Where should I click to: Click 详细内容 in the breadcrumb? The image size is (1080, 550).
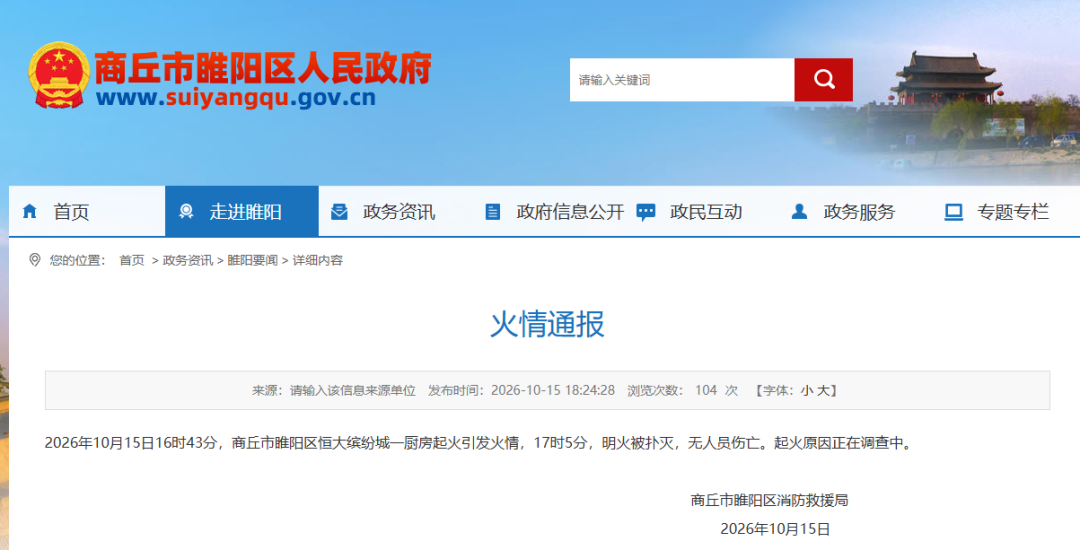[x=318, y=260]
